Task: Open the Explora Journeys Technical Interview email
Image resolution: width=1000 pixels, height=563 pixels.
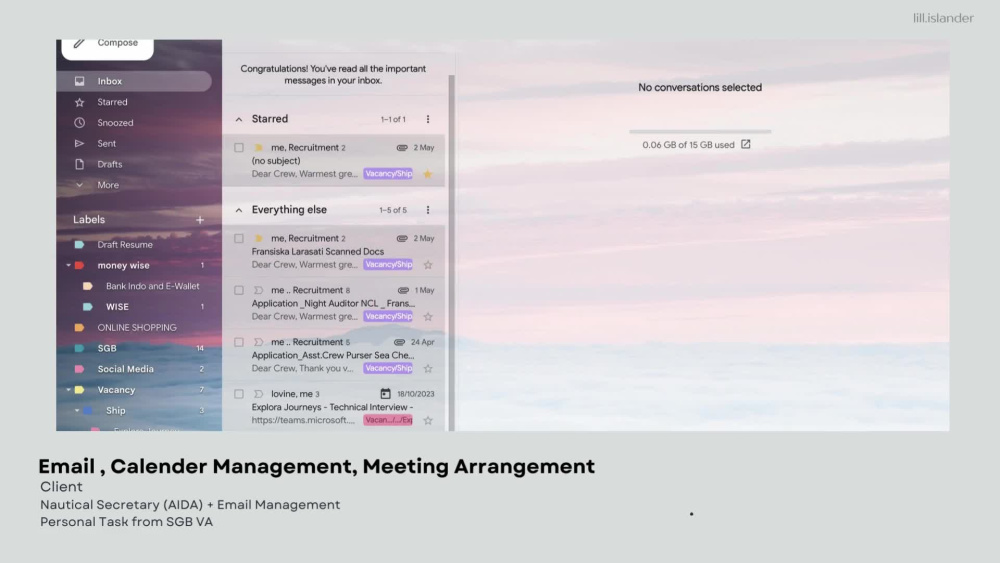Action: tap(334, 407)
